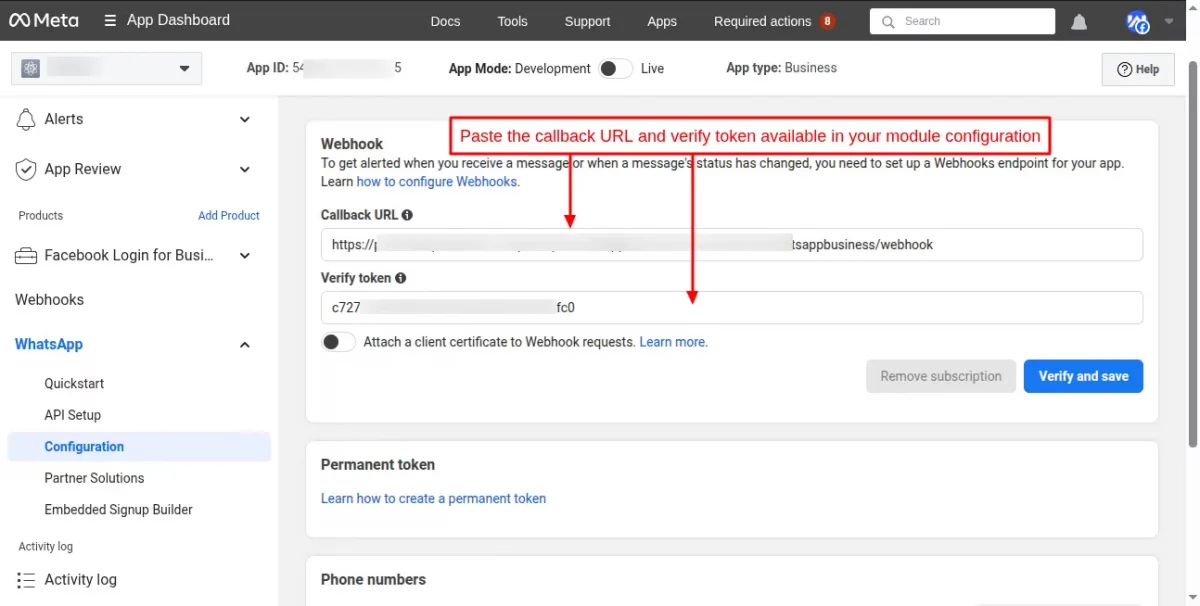This screenshot has width=1200, height=606.
Task: Select API Setup in the sidebar
Action: click(72, 415)
